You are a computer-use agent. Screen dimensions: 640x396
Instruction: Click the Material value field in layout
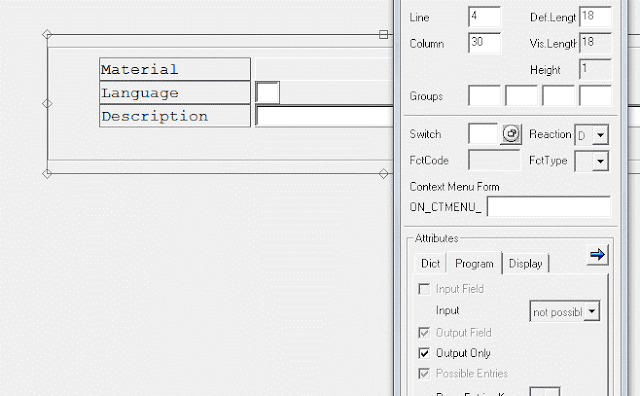point(324,69)
